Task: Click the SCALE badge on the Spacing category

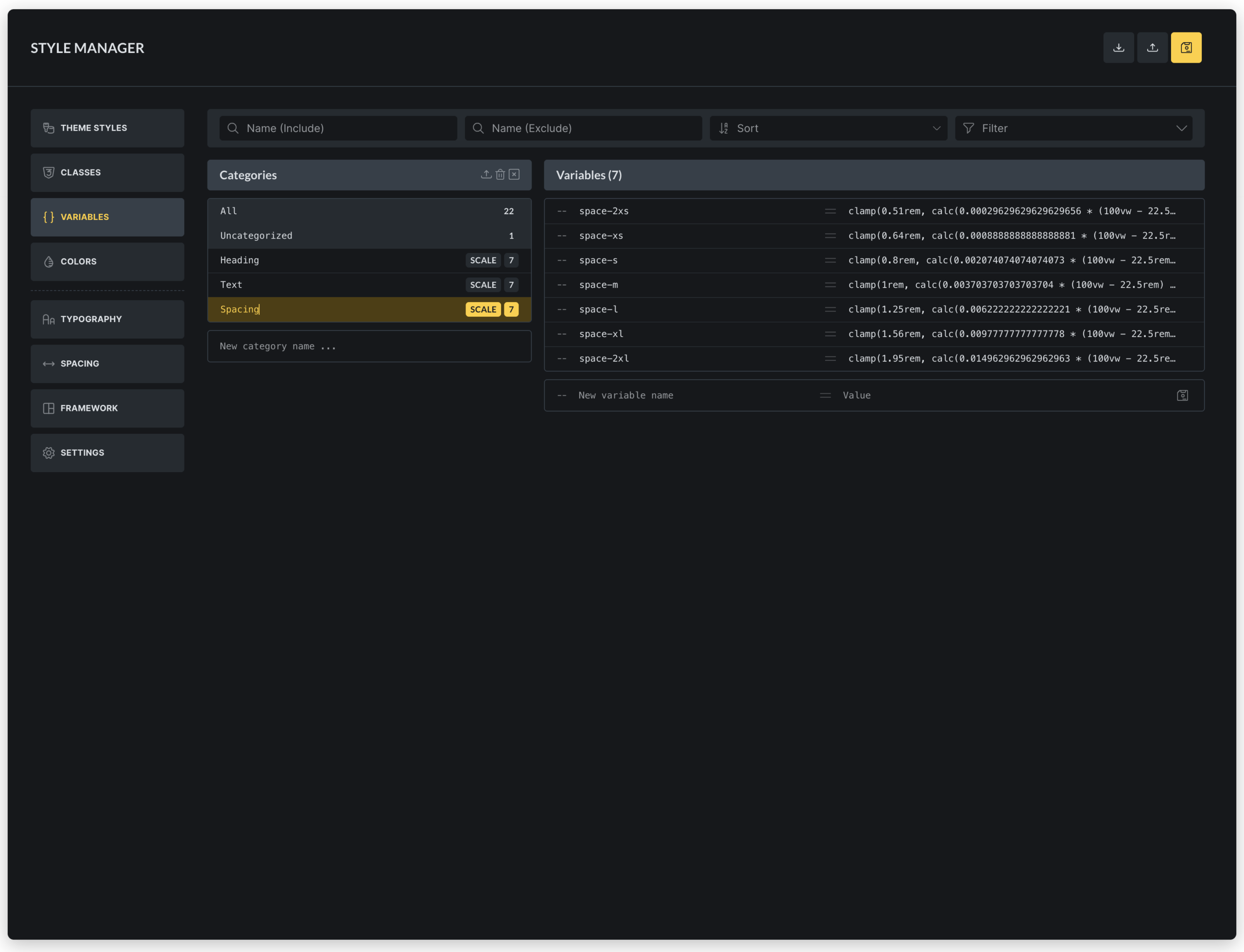Action: tap(483, 309)
